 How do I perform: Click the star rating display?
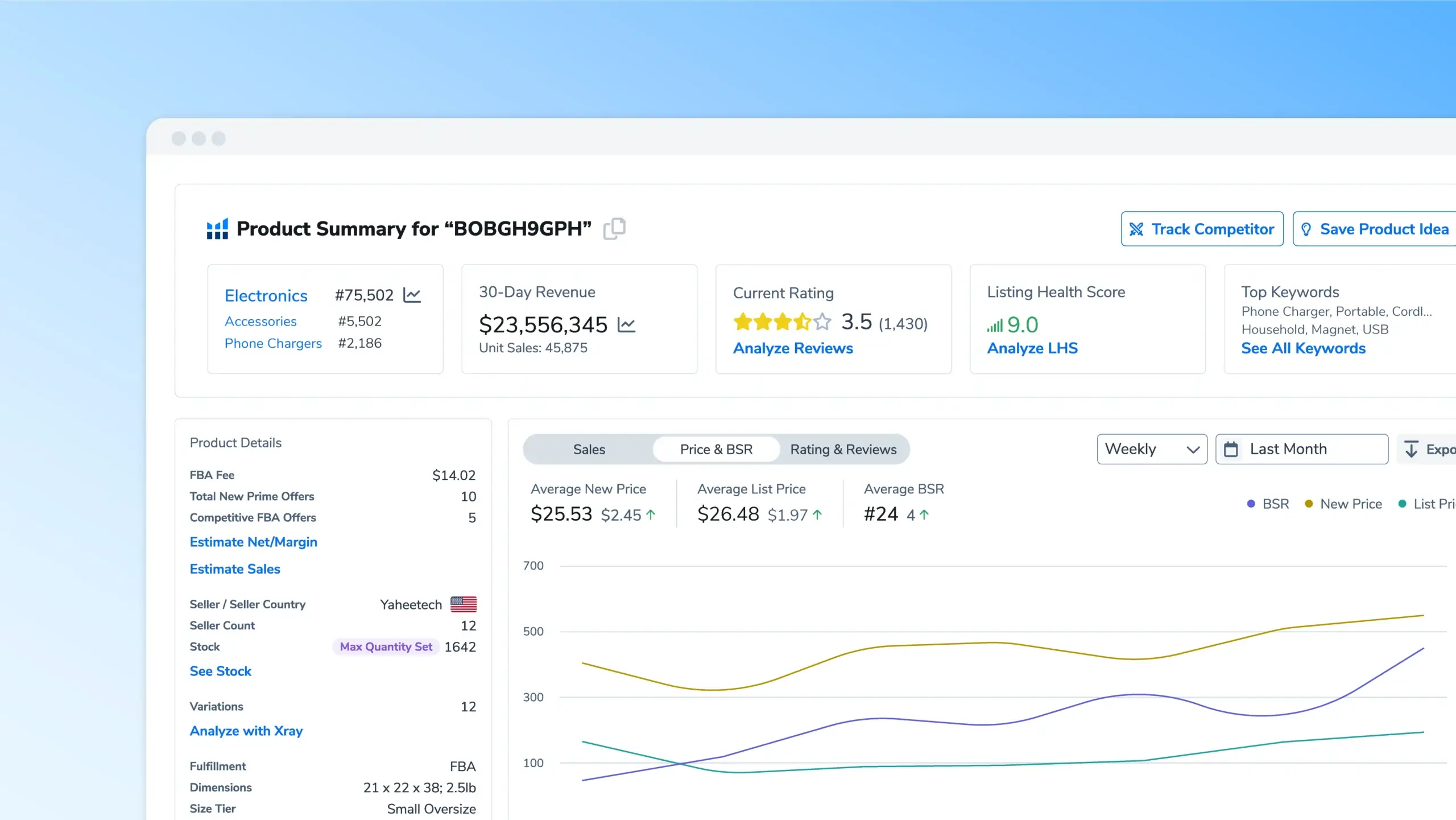782,322
